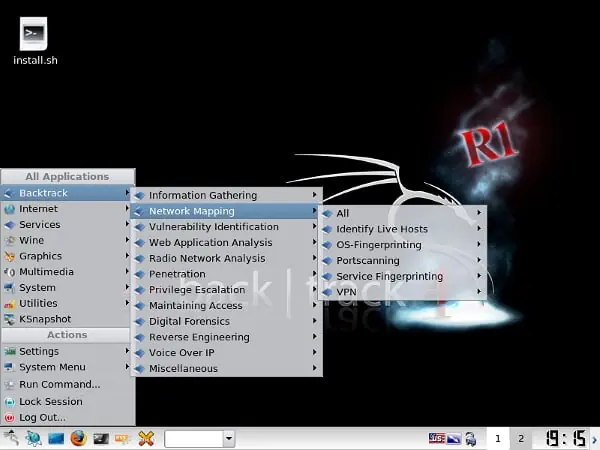The image size is (600, 450).
Task: Click the Lock Session icon
Action: click(x=10, y=402)
